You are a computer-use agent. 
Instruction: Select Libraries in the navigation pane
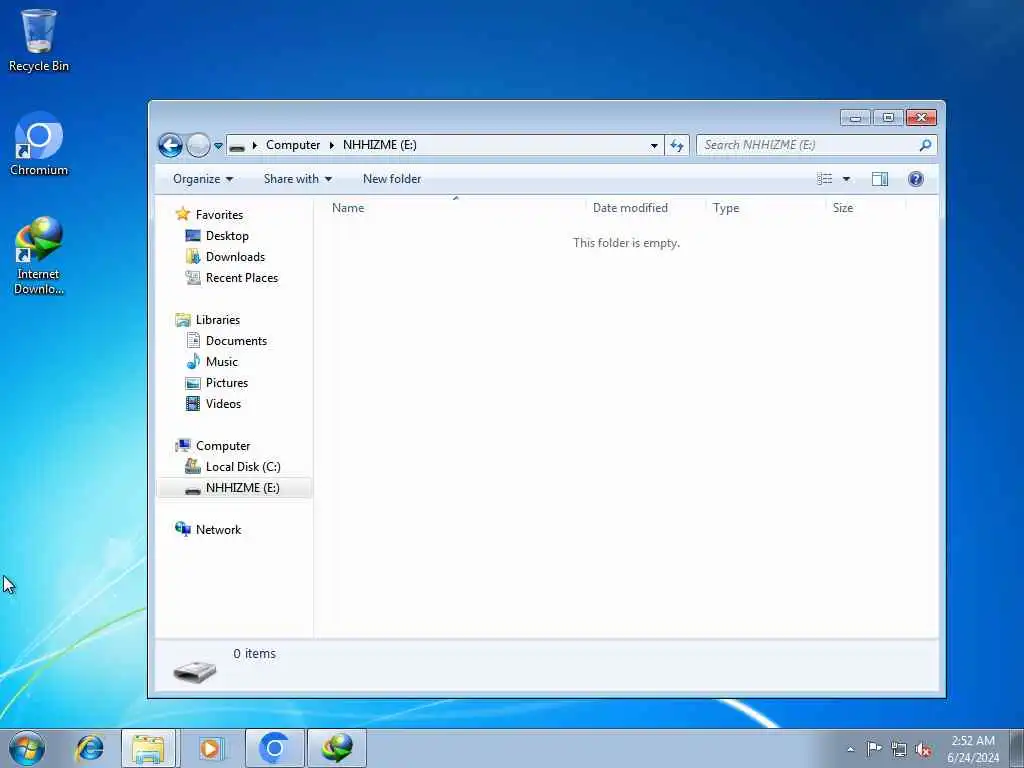pos(217,320)
